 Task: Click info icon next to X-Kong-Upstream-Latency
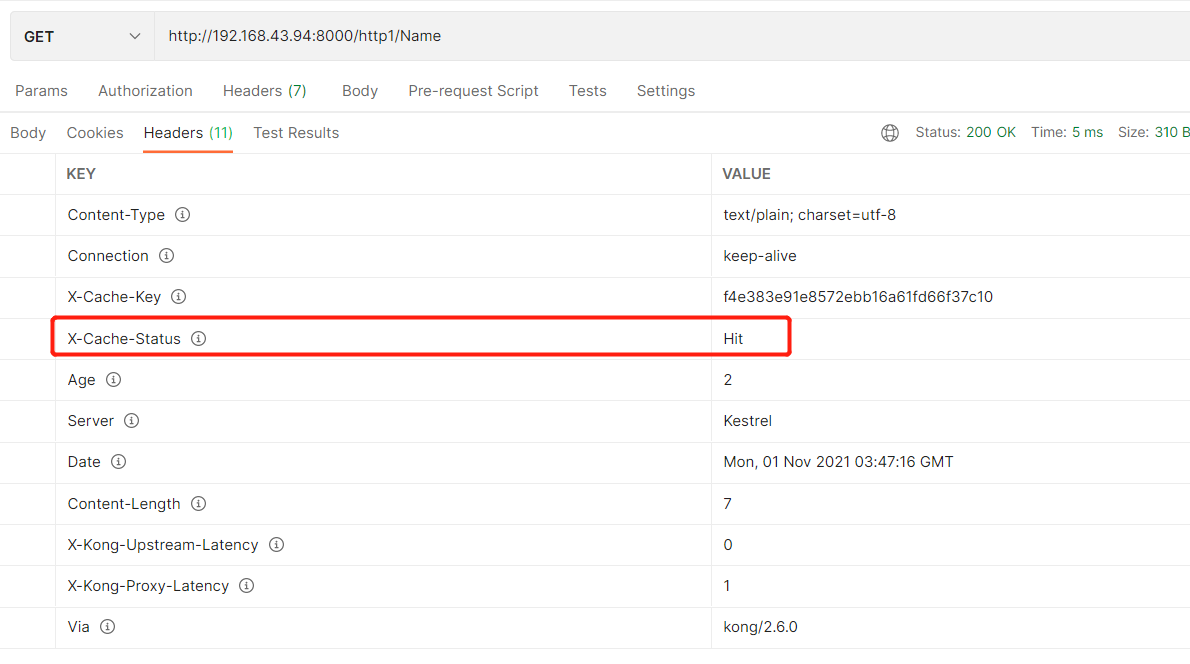[276, 545]
